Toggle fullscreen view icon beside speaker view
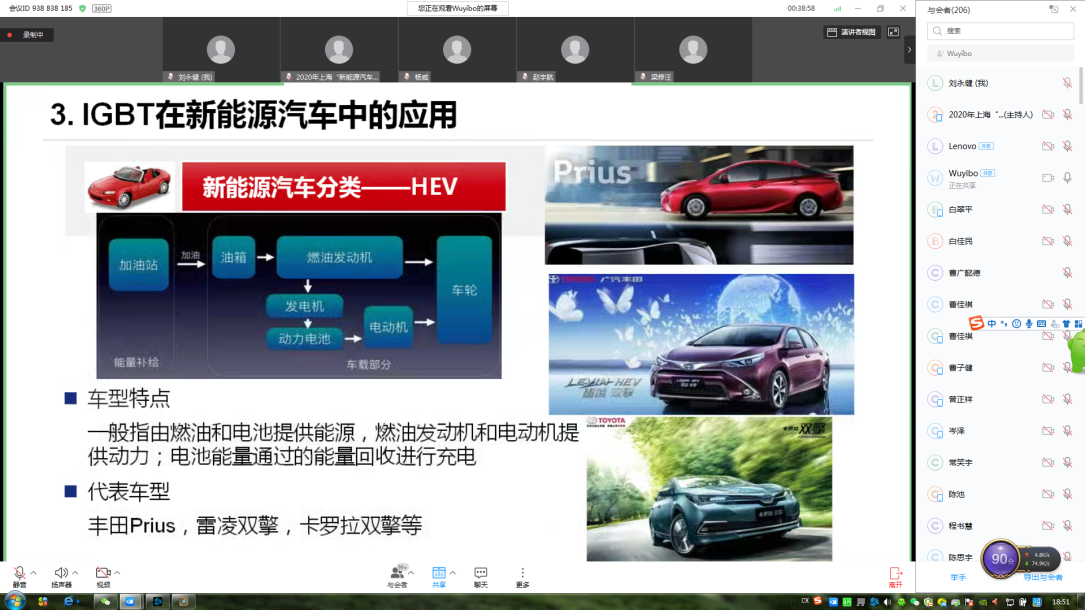This screenshot has height=610, width=1085. pyautogui.click(x=895, y=32)
